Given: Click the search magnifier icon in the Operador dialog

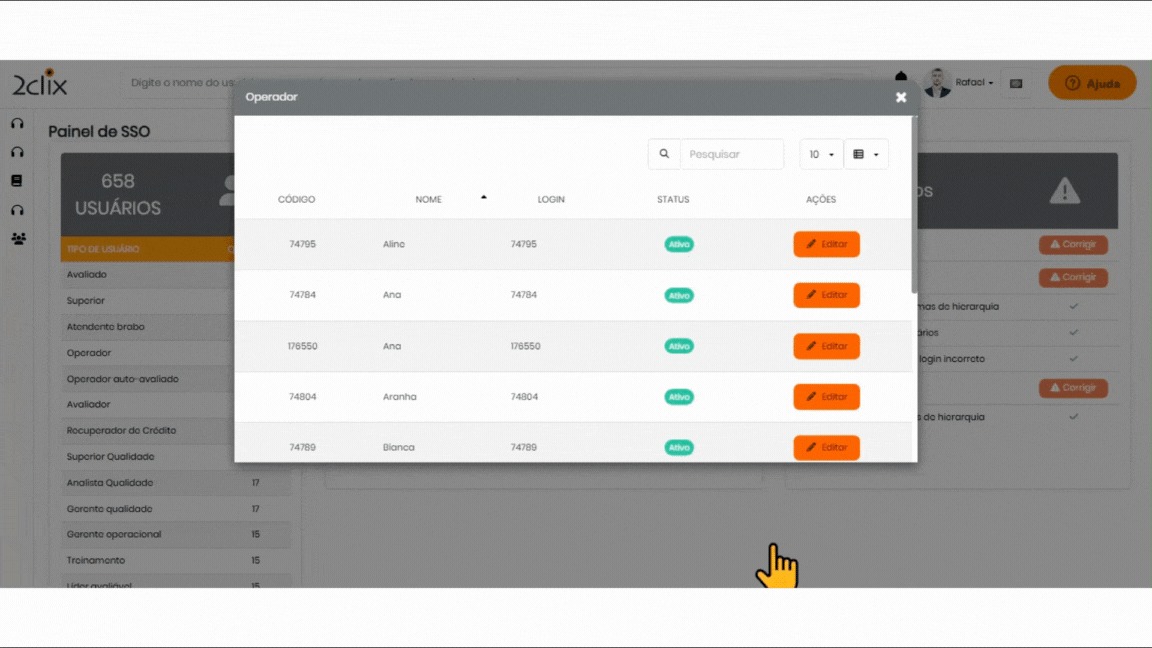Looking at the screenshot, I should [x=663, y=154].
